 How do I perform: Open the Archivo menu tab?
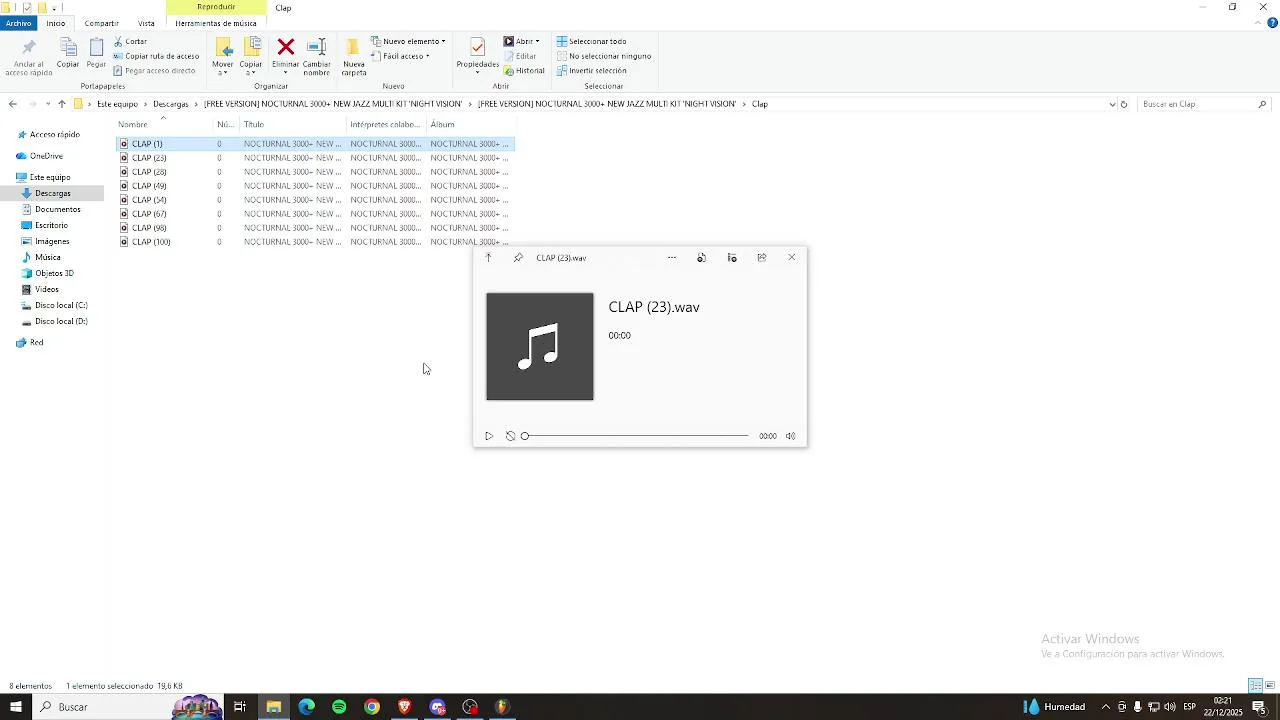tap(19, 23)
